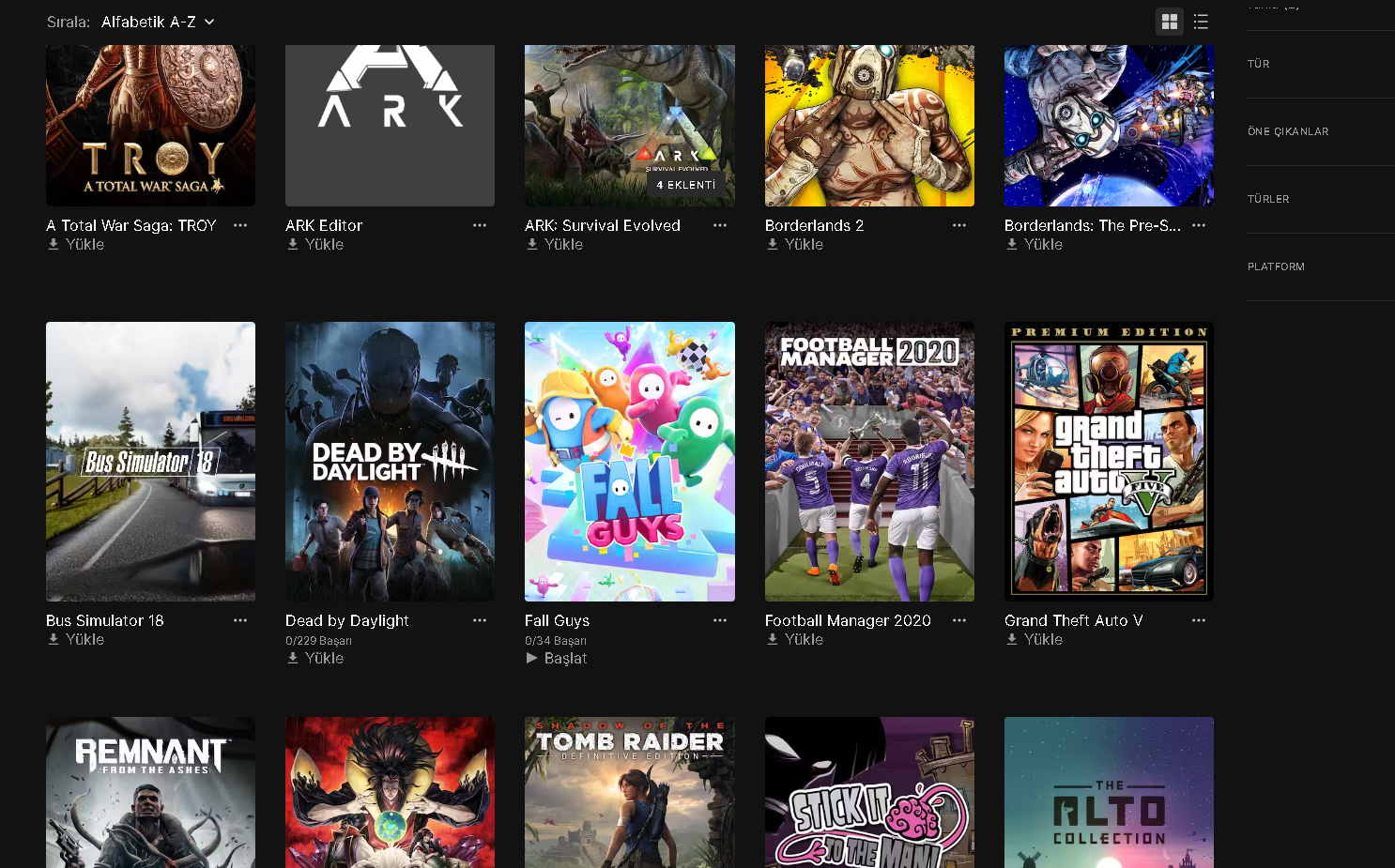Open options menu for A Total War Saga: TROY

point(240,225)
